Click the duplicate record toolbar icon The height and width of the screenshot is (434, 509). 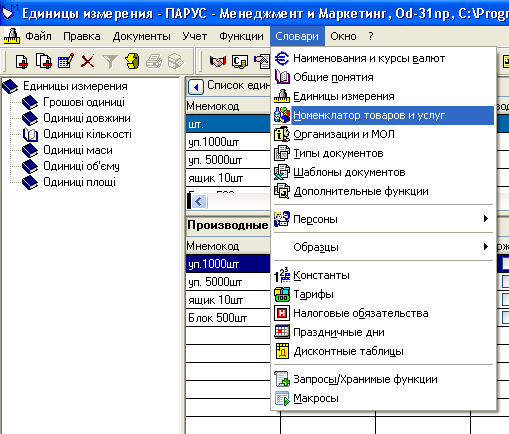coord(44,61)
